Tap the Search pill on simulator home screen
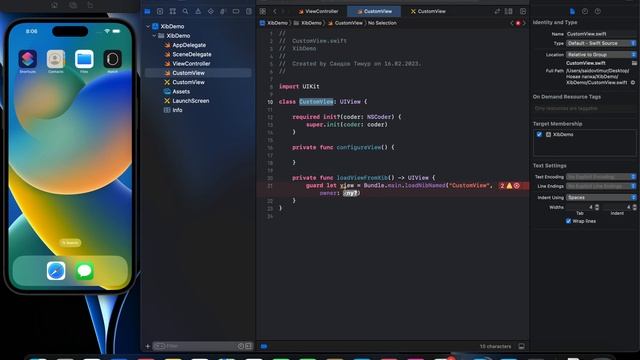 tap(70, 243)
